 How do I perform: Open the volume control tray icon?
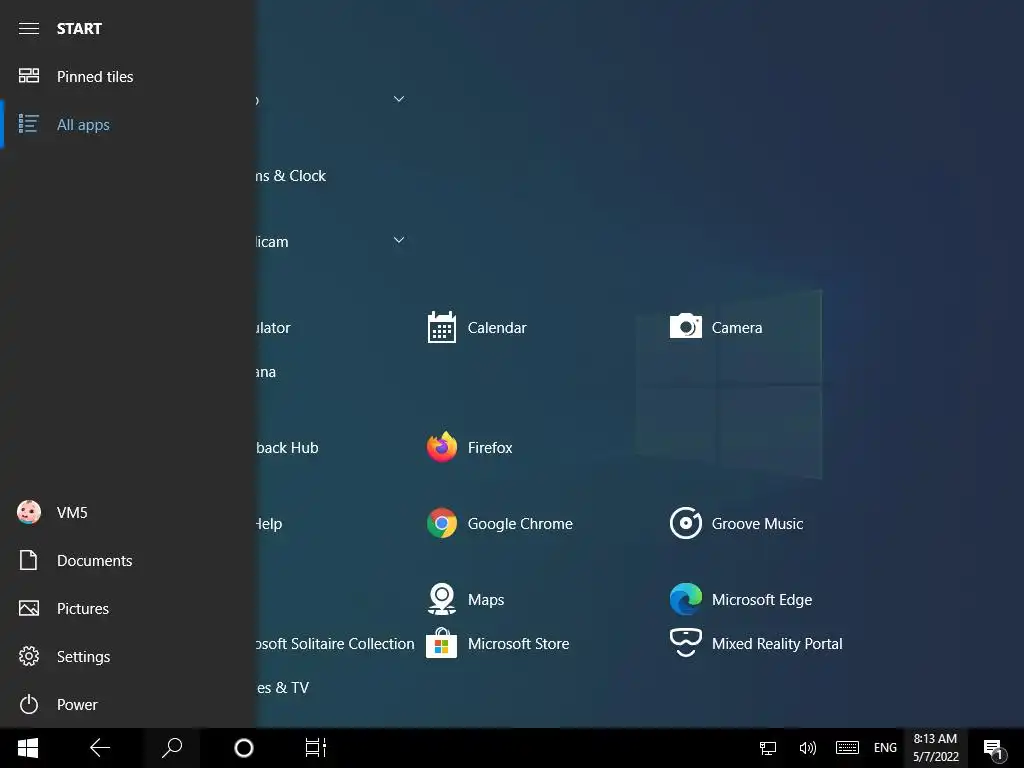(x=807, y=748)
